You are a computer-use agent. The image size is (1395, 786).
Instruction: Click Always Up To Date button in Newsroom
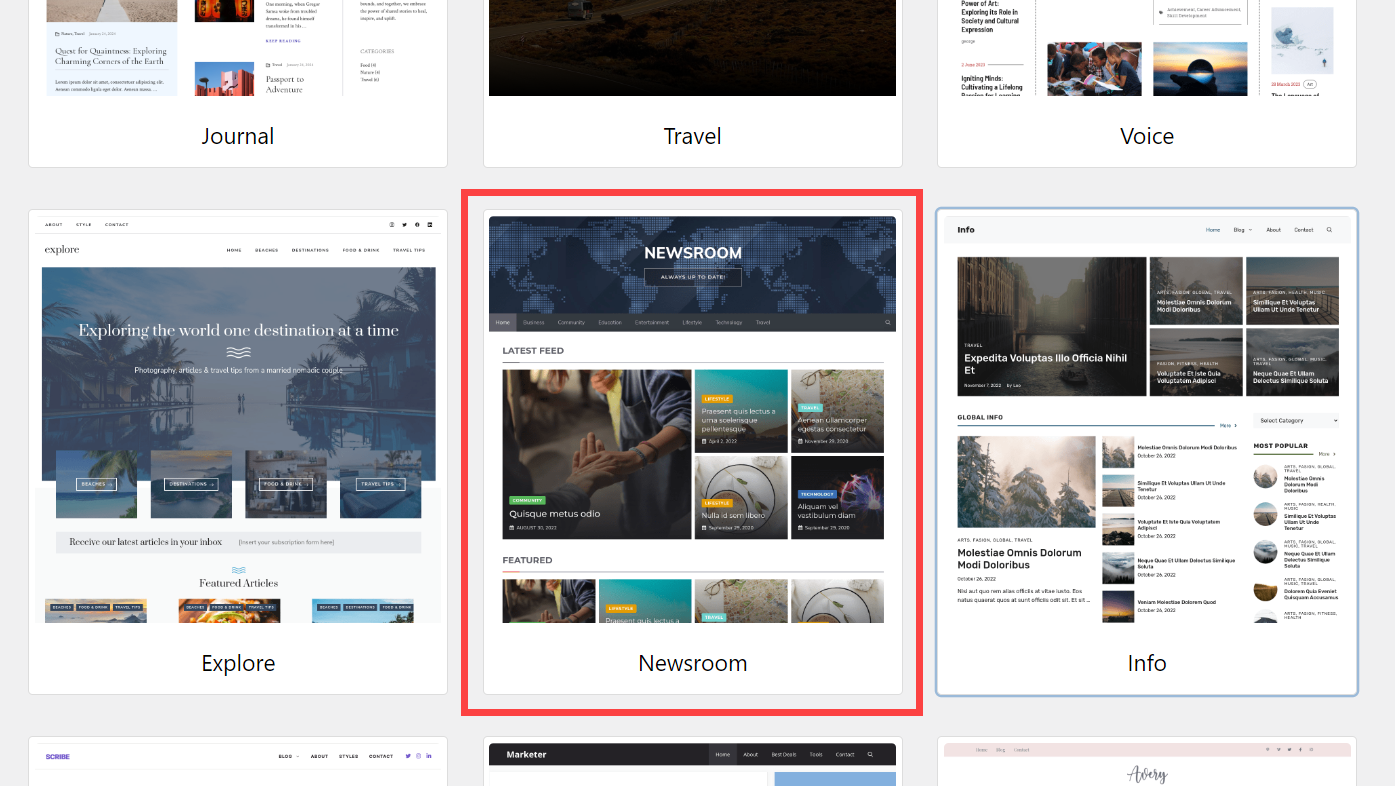click(x=692, y=277)
